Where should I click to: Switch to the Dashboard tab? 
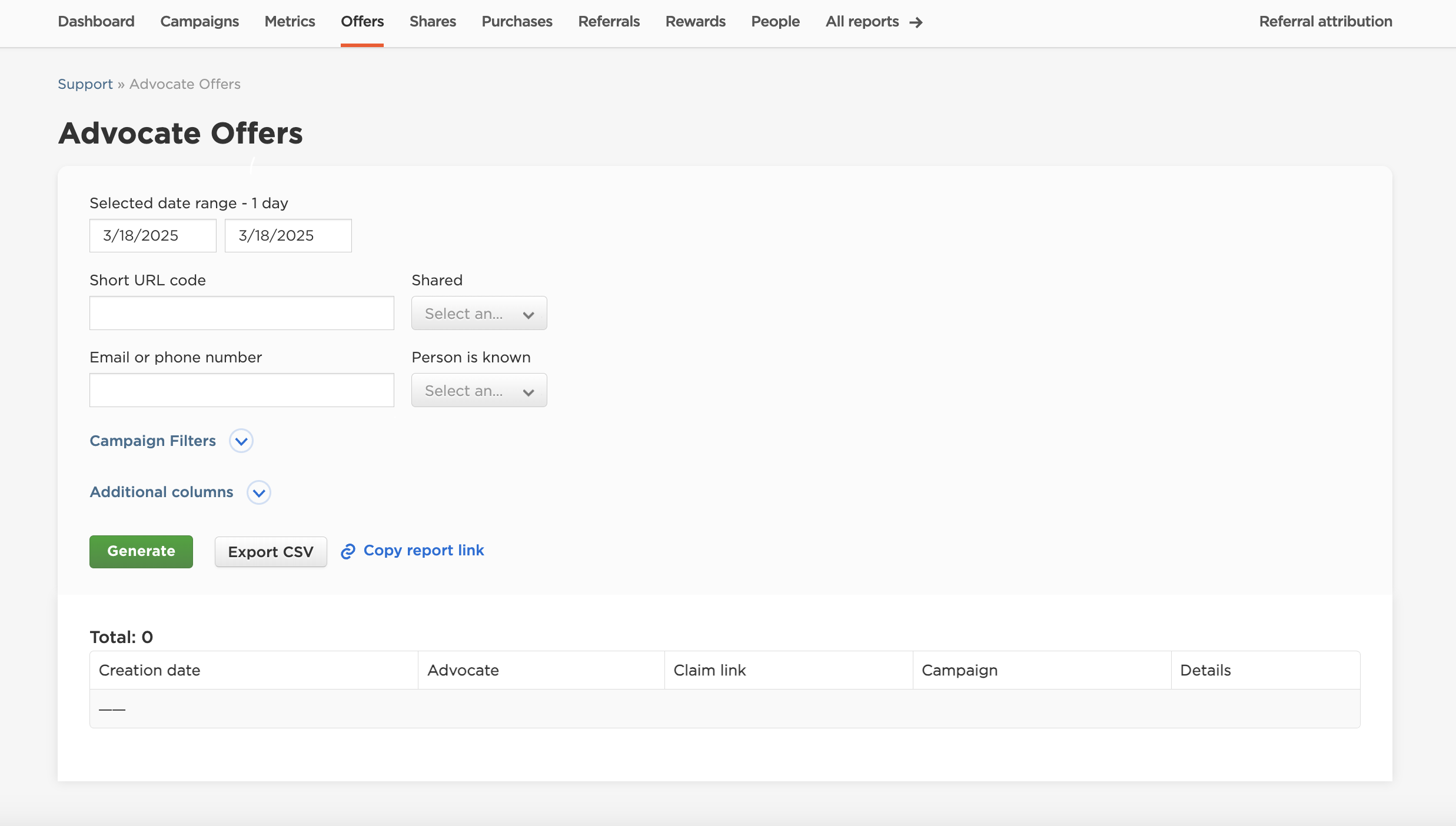[96, 21]
